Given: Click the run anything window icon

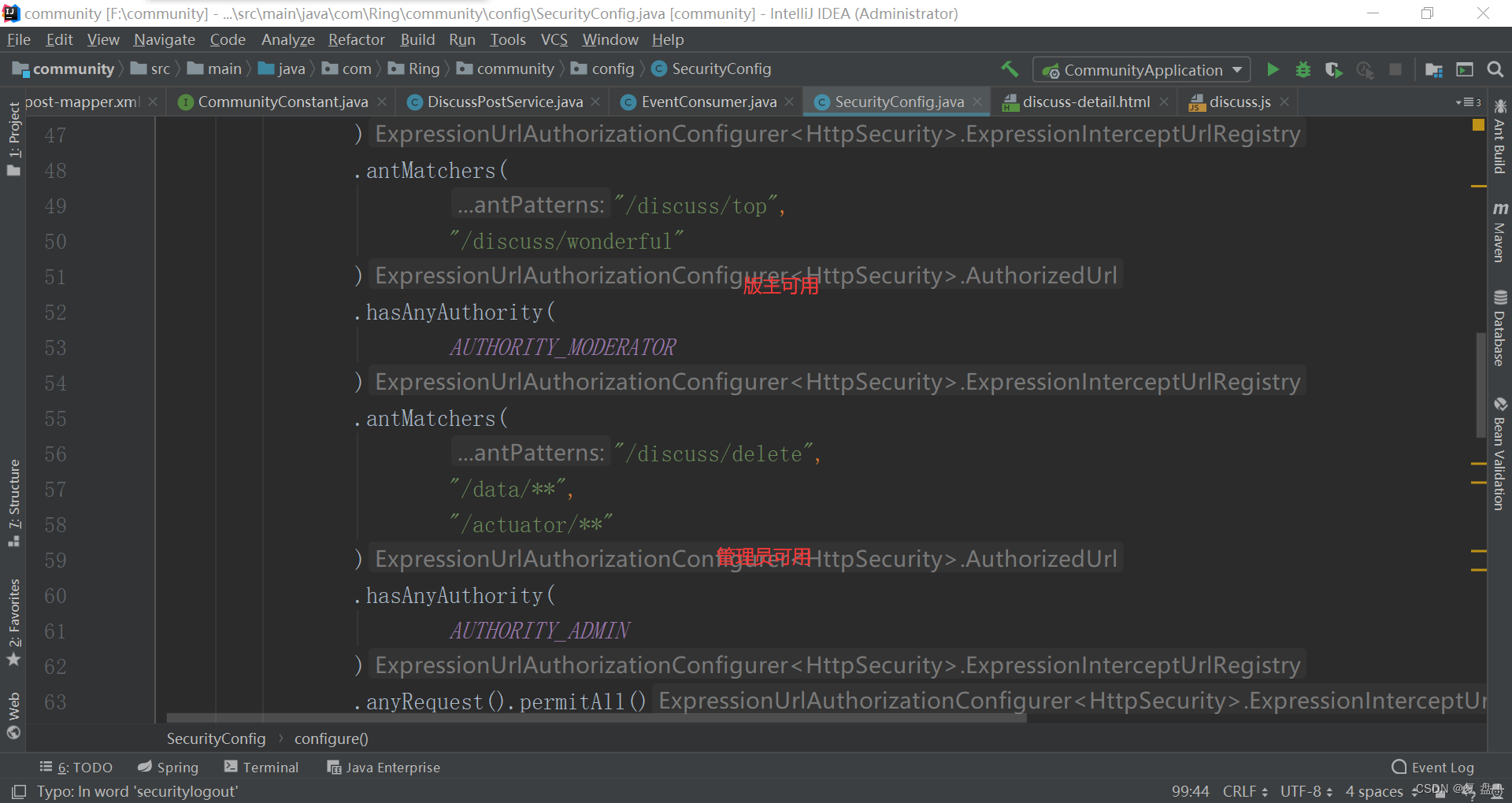Looking at the screenshot, I should [1465, 69].
